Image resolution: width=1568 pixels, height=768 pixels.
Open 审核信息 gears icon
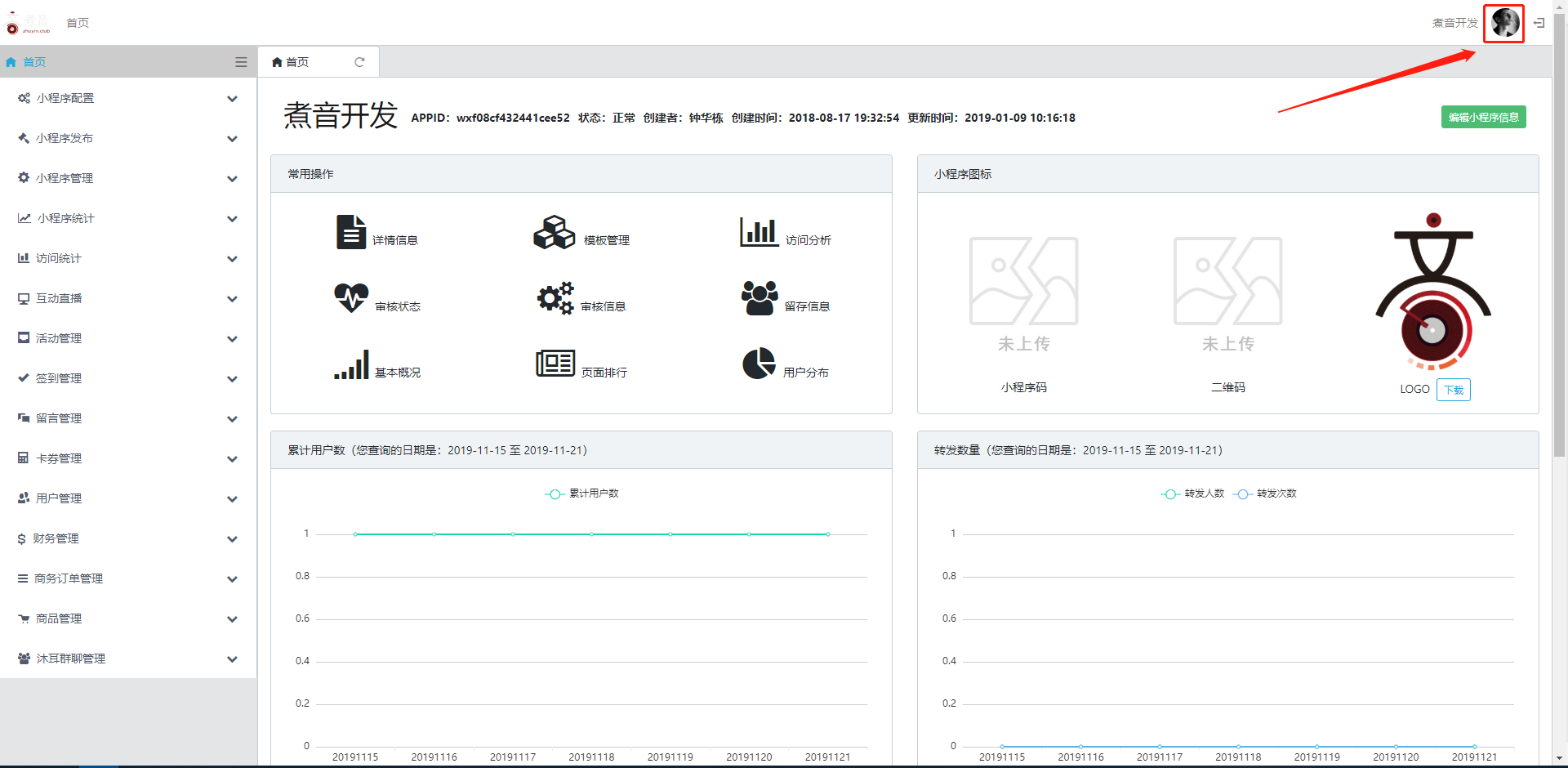(x=555, y=298)
